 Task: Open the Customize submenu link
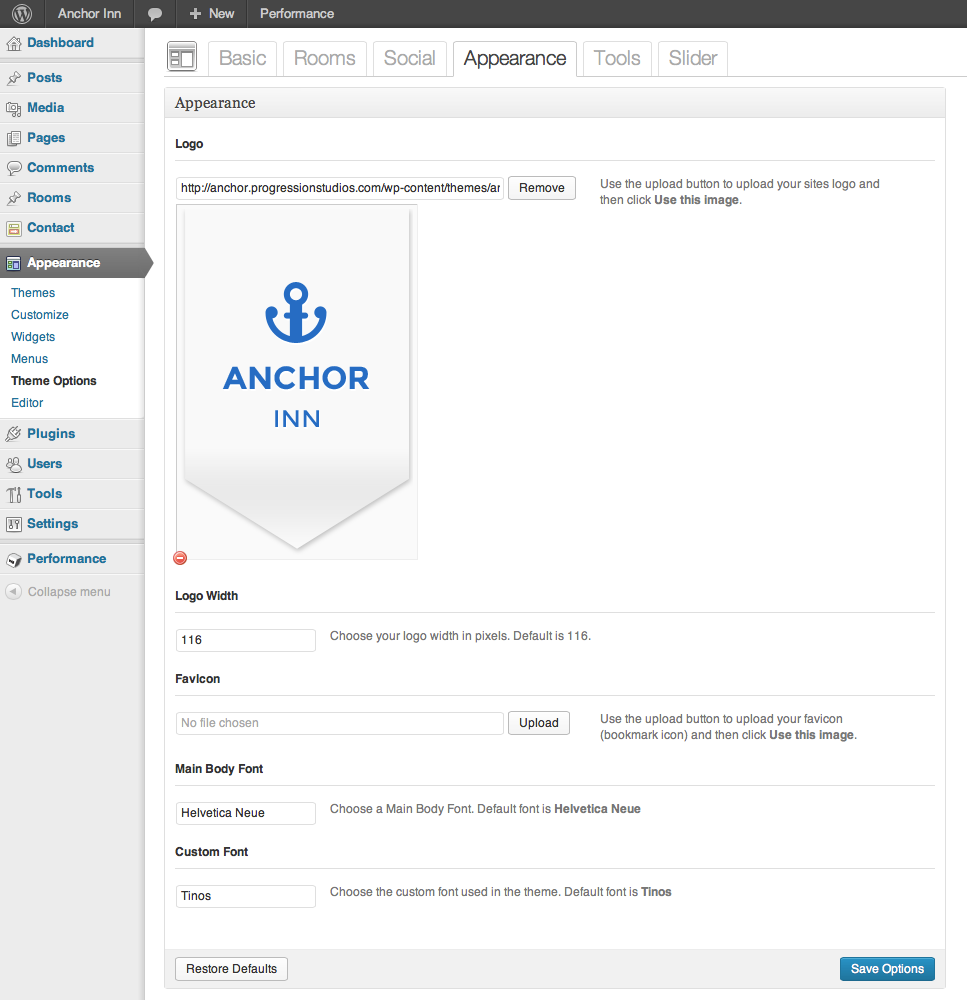click(40, 315)
